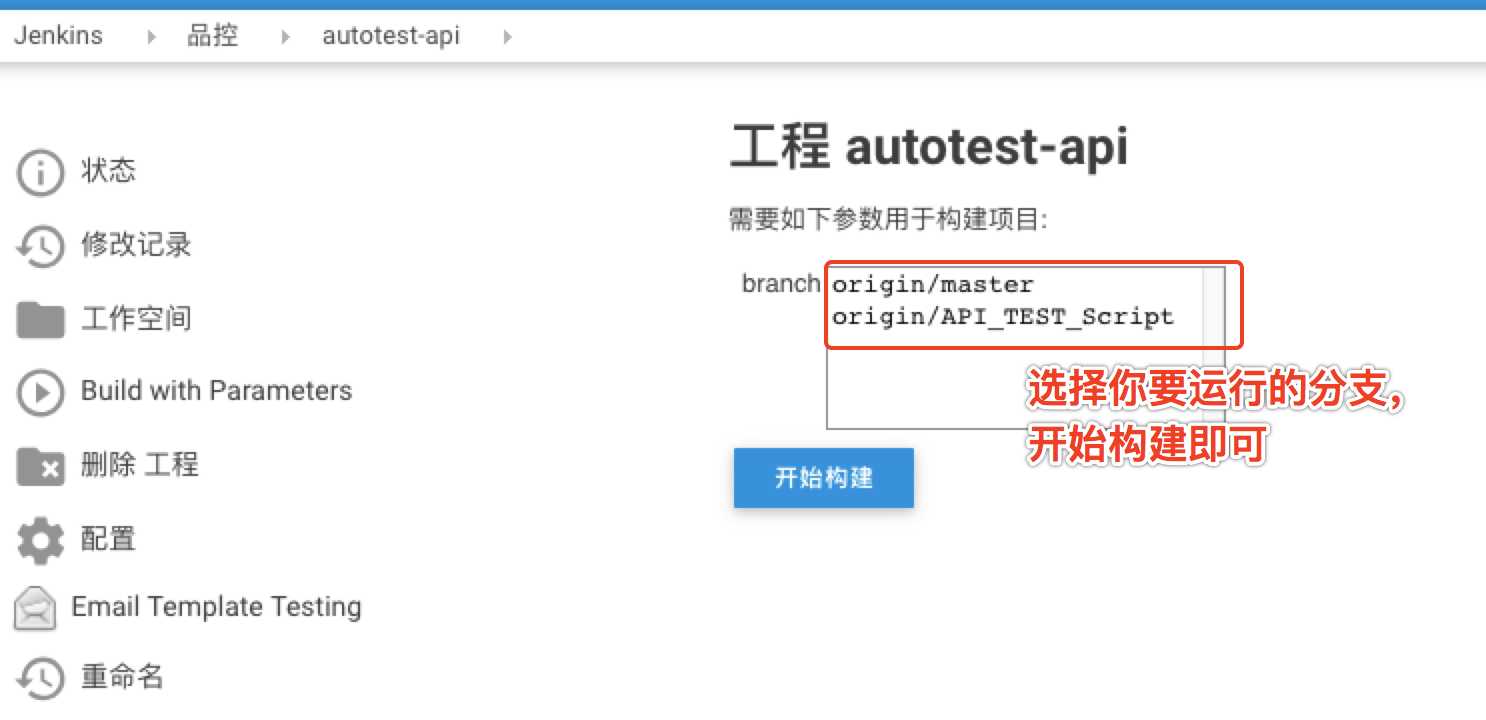Open the 修改记录 link
This screenshot has height=720, width=1486.
[136, 245]
